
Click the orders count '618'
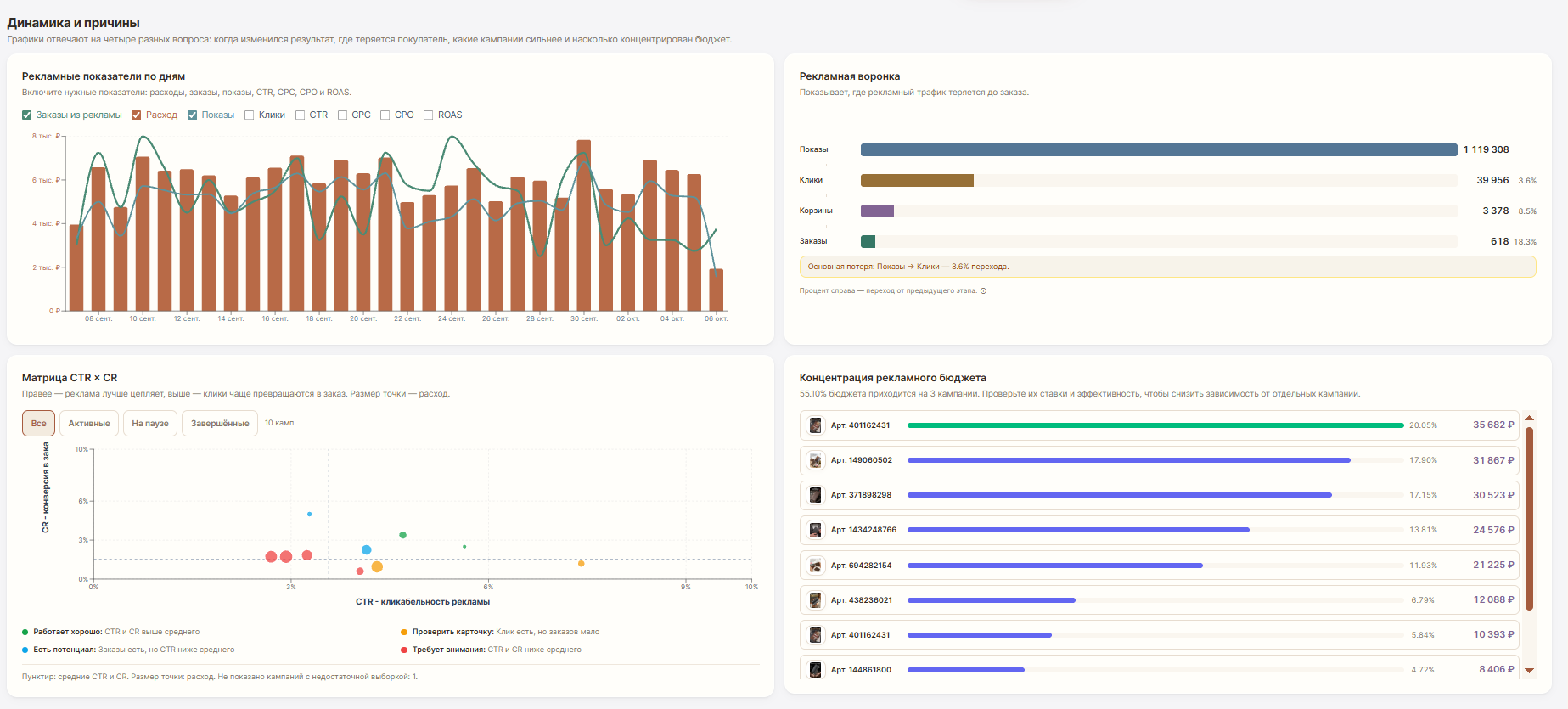pyautogui.click(x=1500, y=241)
